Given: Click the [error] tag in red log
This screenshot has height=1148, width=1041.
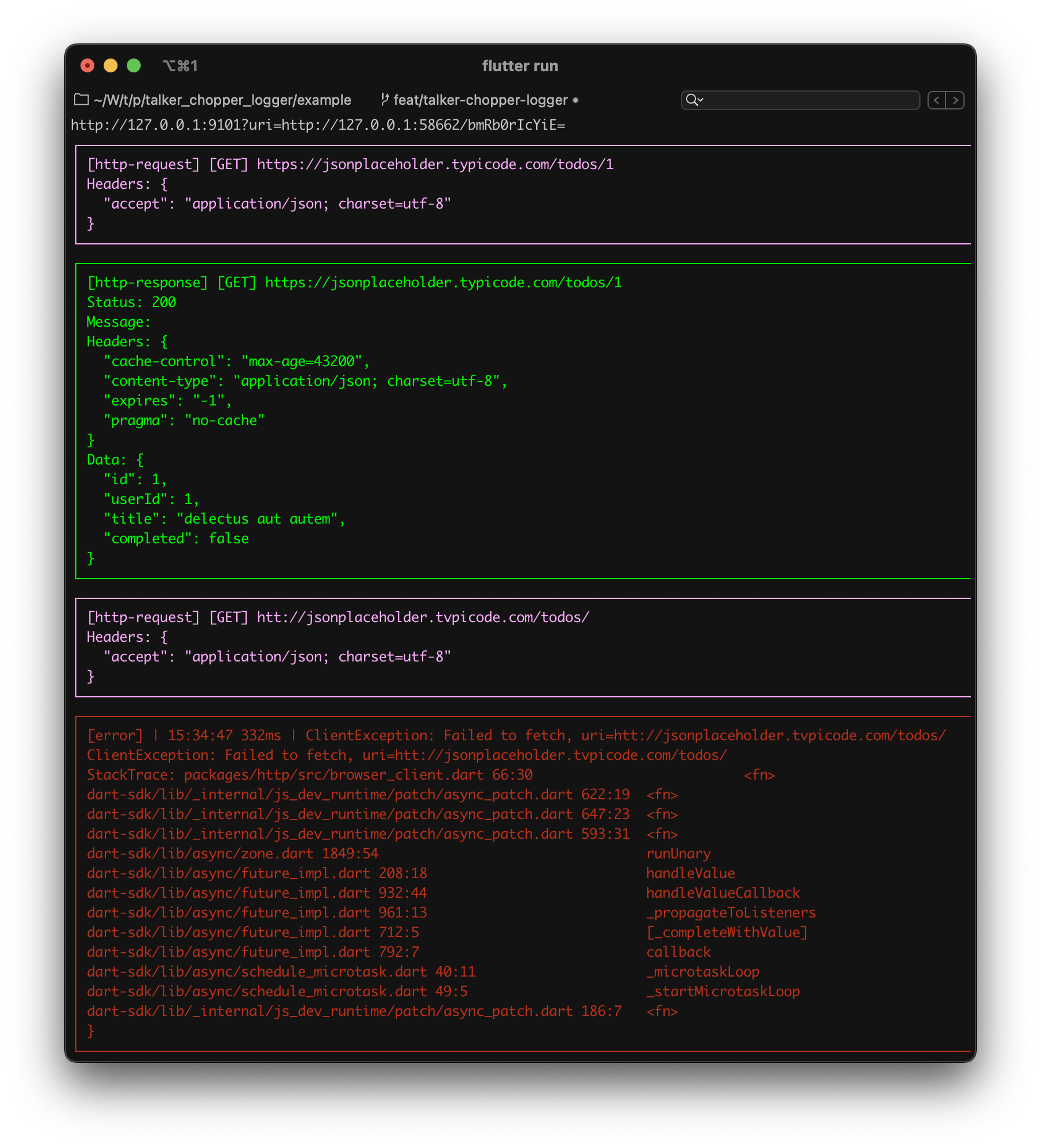Looking at the screenshot, I should pyautogui.click(x=115, y=736).
